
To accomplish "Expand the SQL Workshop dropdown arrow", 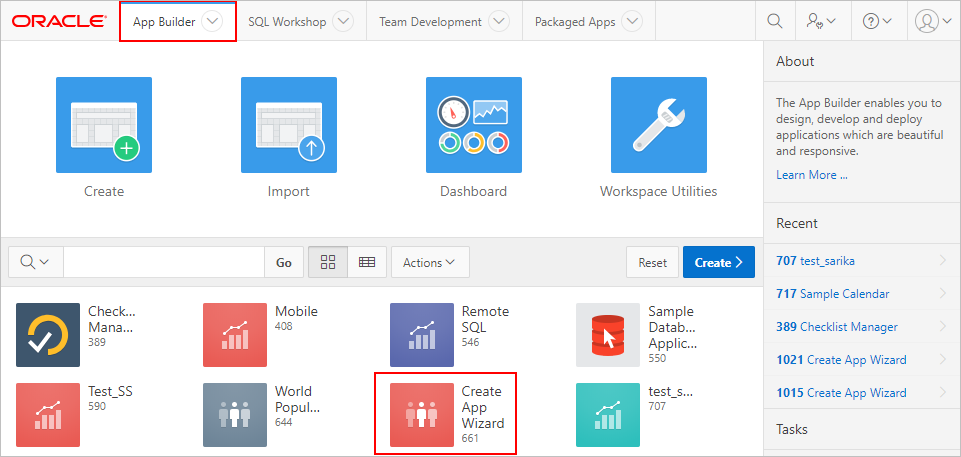I will (x=343, y=21).
